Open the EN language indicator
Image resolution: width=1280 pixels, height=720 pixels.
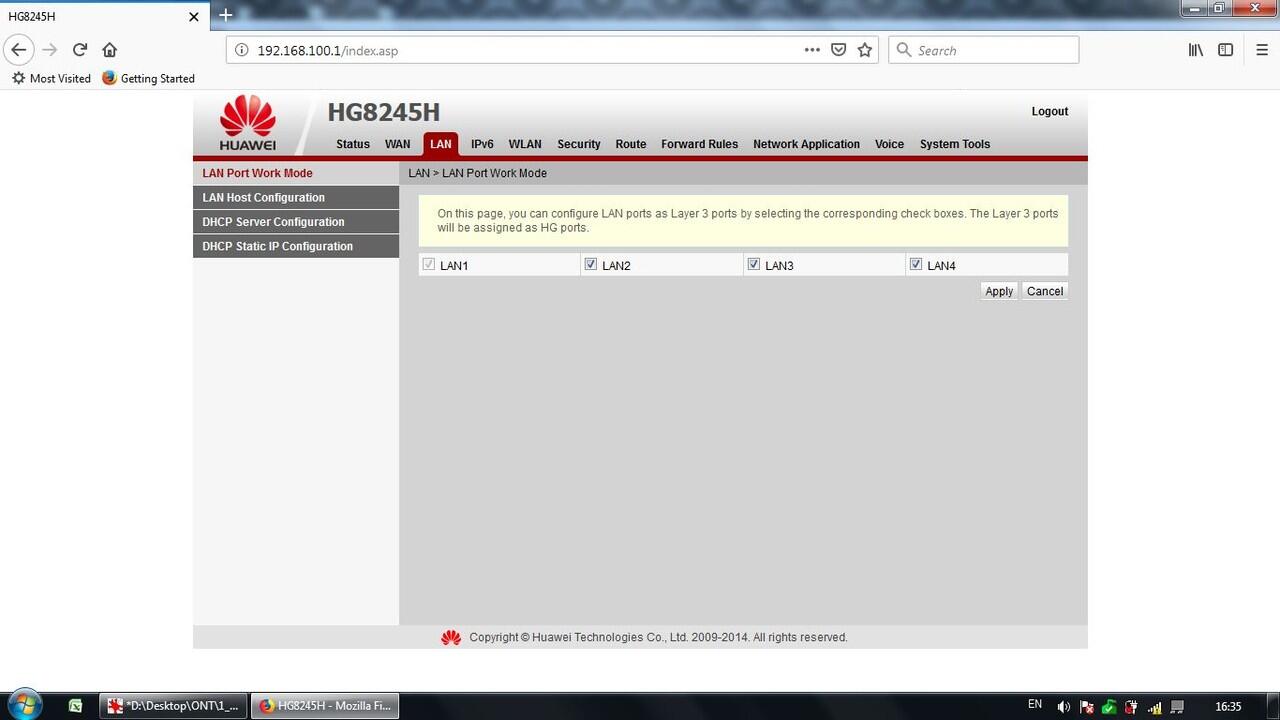click(x=1035, y=705)
